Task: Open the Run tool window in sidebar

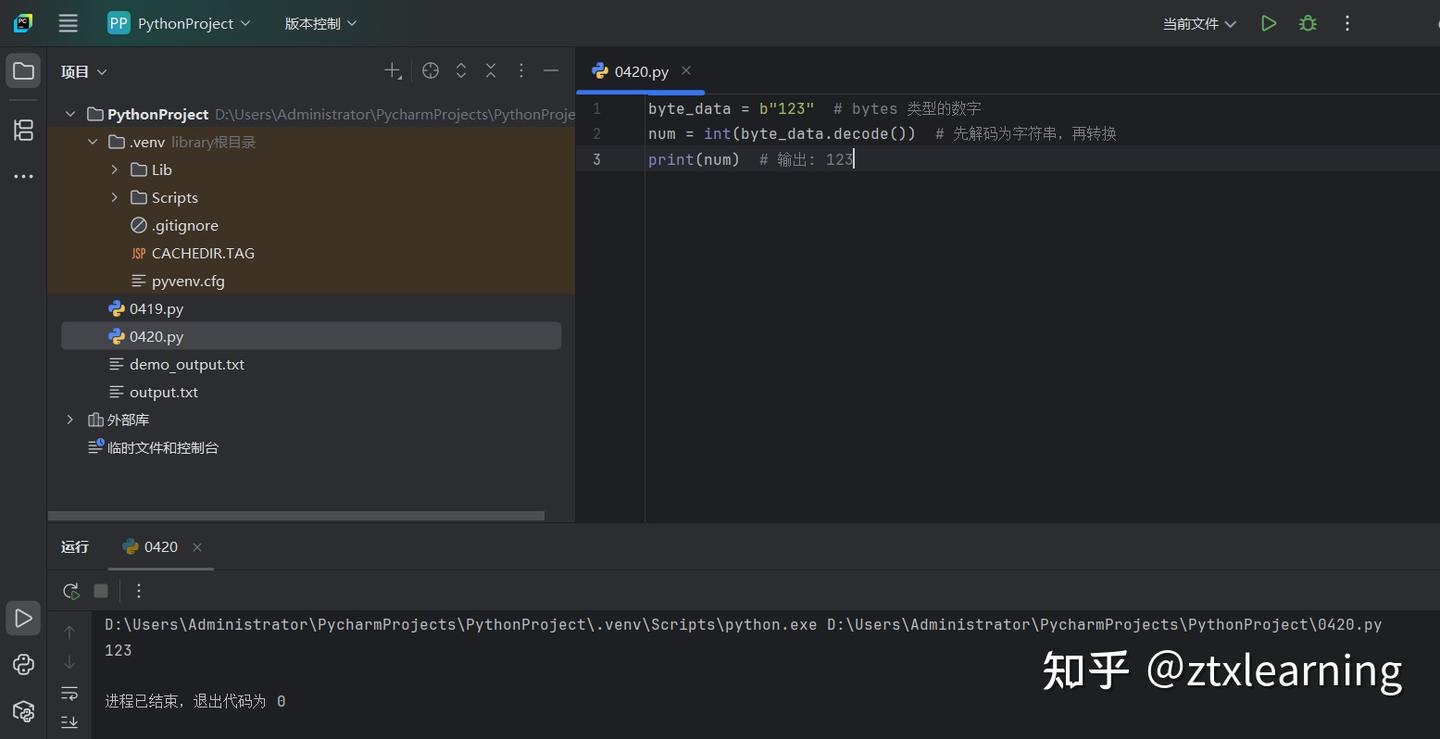Action: coord(24,619)
